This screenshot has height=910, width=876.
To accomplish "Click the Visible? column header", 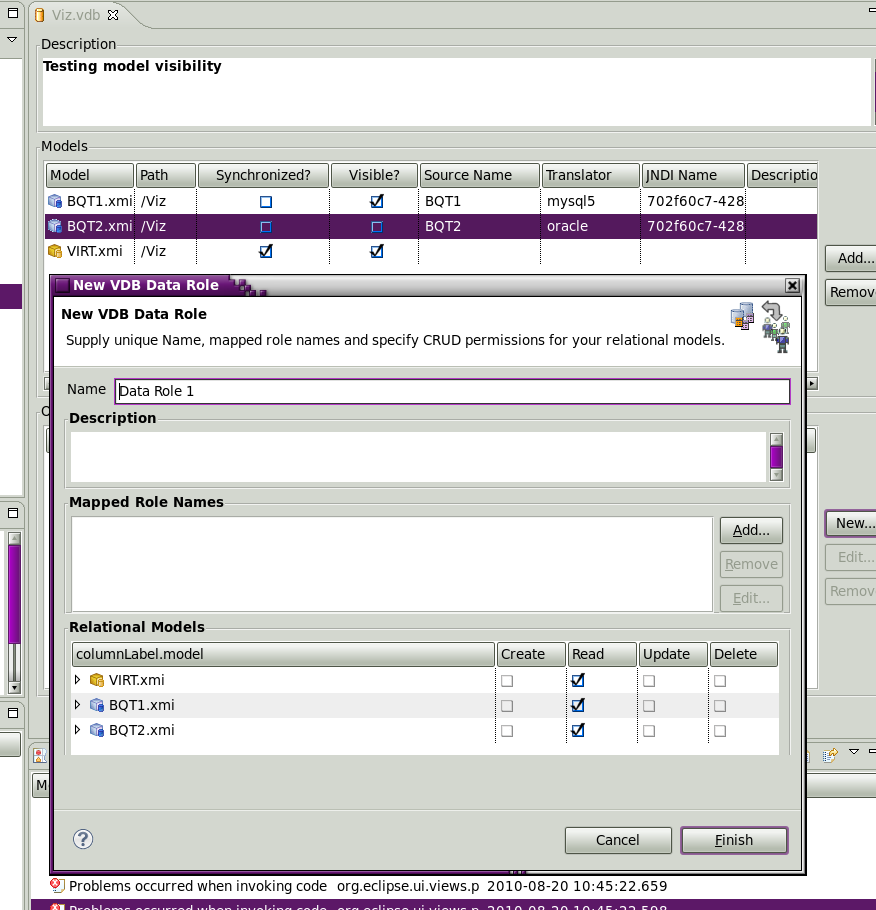I will coord(374,175).
